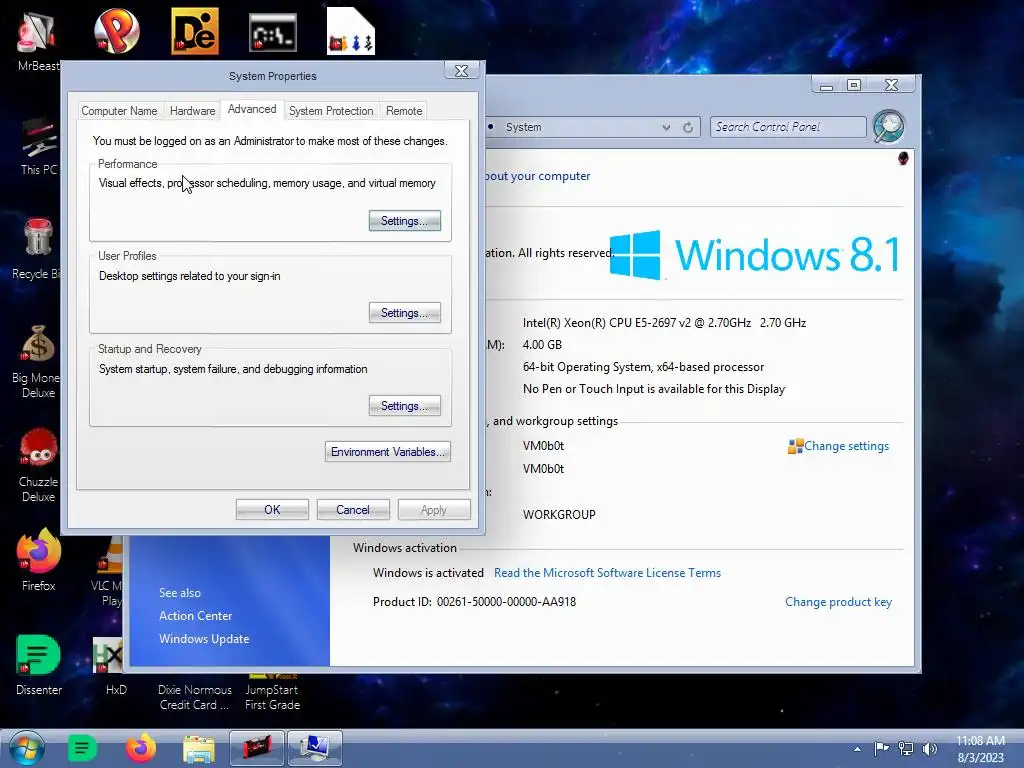This screenshot has width=1024, height=768.
Task: Open Dissenter from the taskbar
Action: tap(82, 748)
